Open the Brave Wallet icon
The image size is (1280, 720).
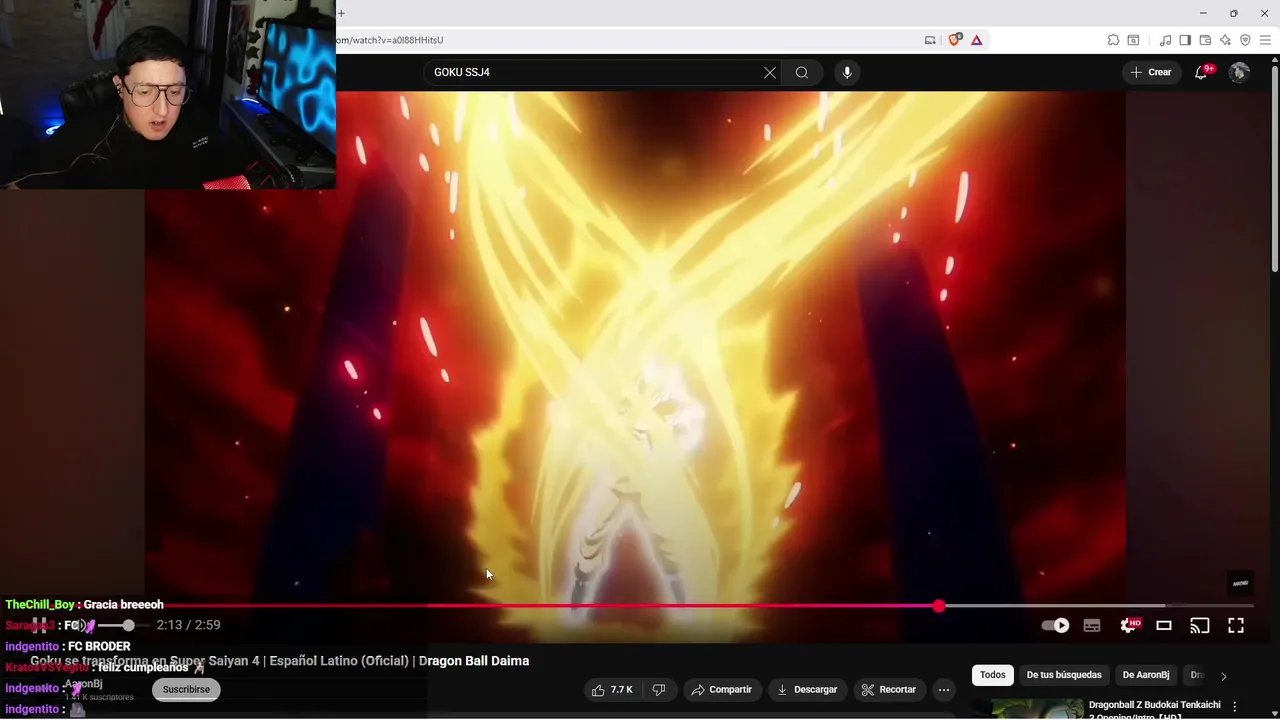(x=1205, y=40)
